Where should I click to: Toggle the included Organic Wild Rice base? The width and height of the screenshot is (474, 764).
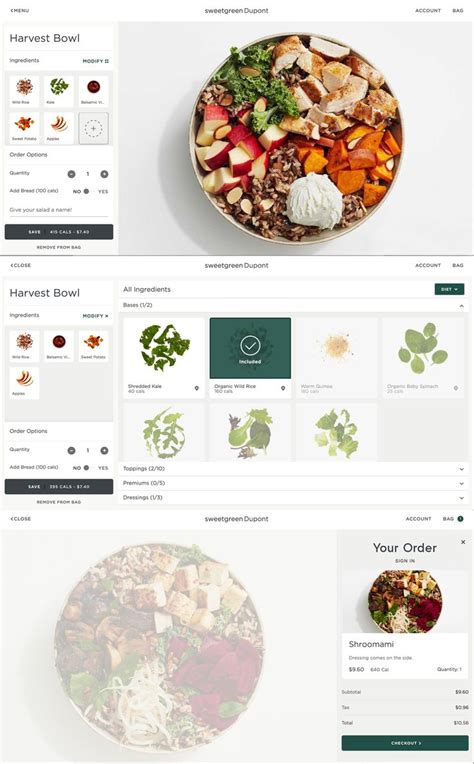[250, 348]
